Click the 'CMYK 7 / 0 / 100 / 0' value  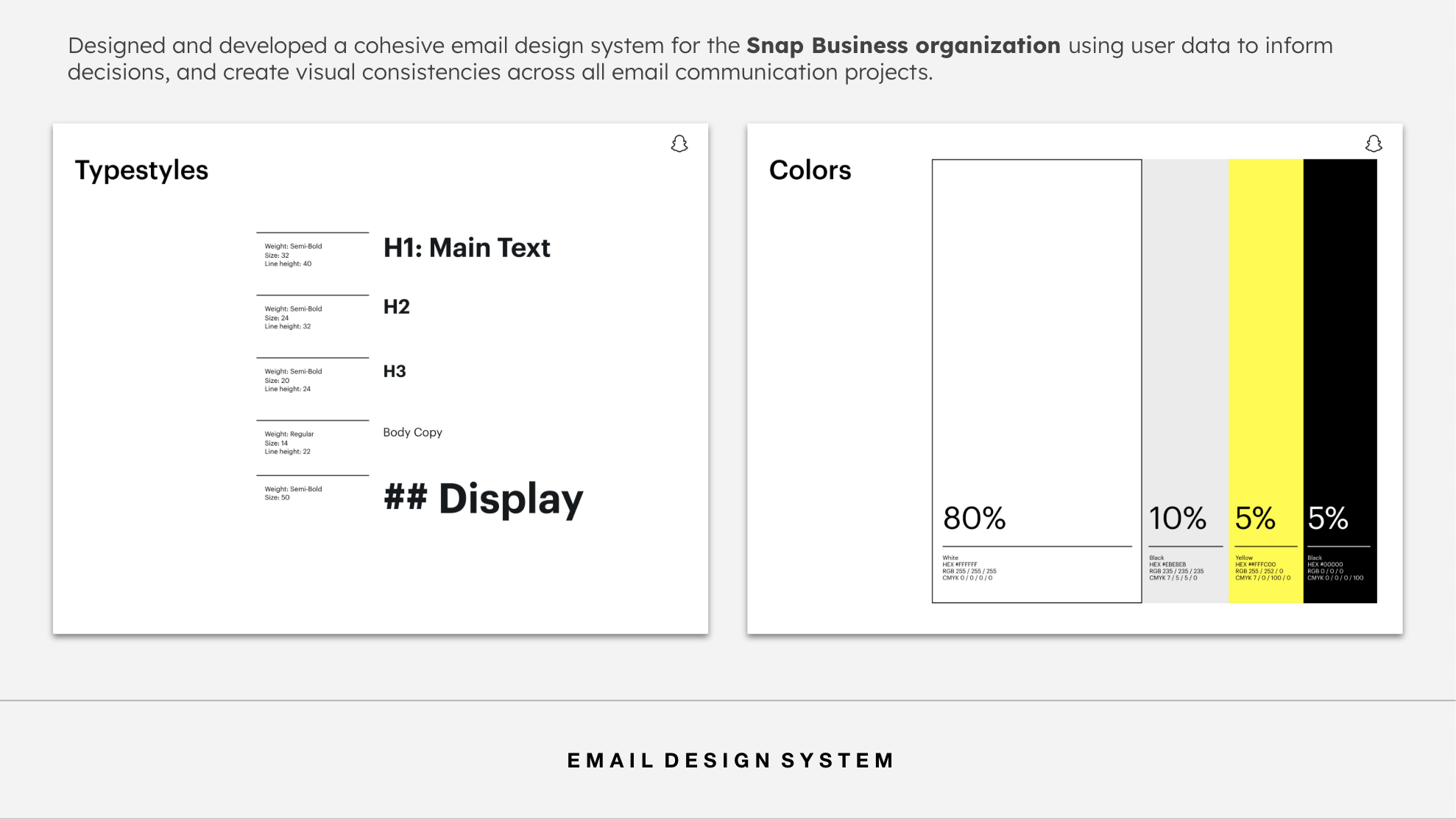(1262, 578)
